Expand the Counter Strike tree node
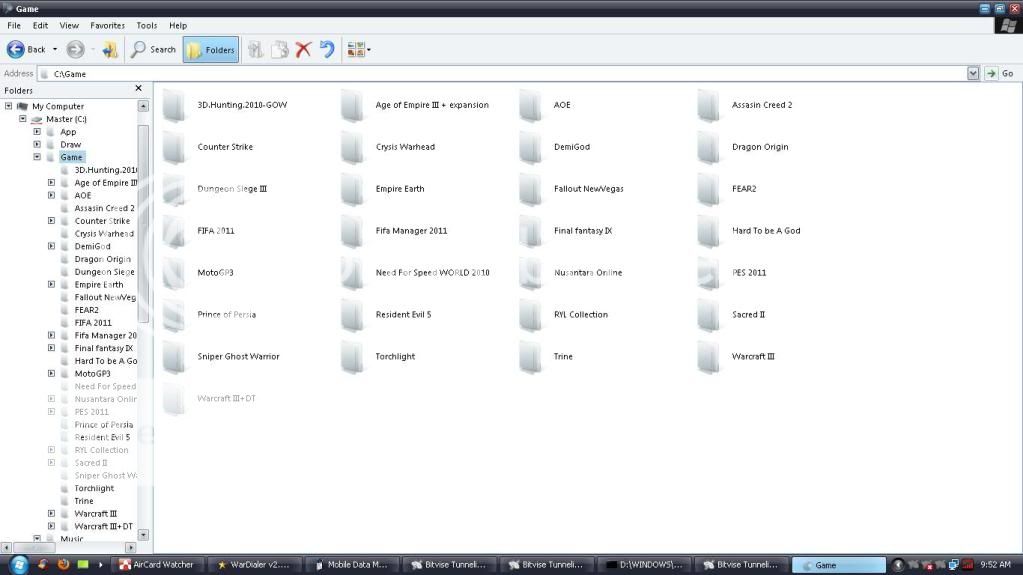 point(52,221)
